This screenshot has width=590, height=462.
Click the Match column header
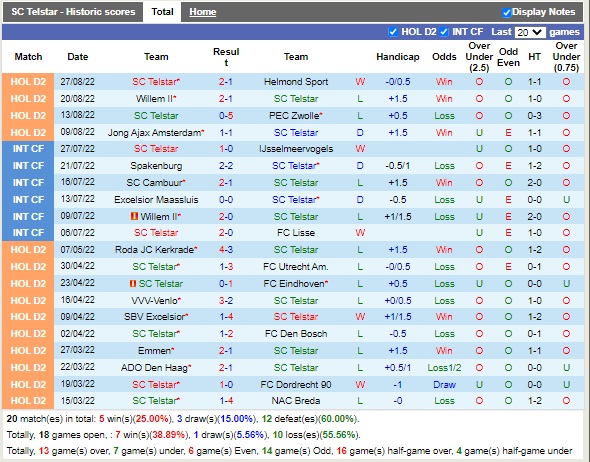click(x=28, y=57)
